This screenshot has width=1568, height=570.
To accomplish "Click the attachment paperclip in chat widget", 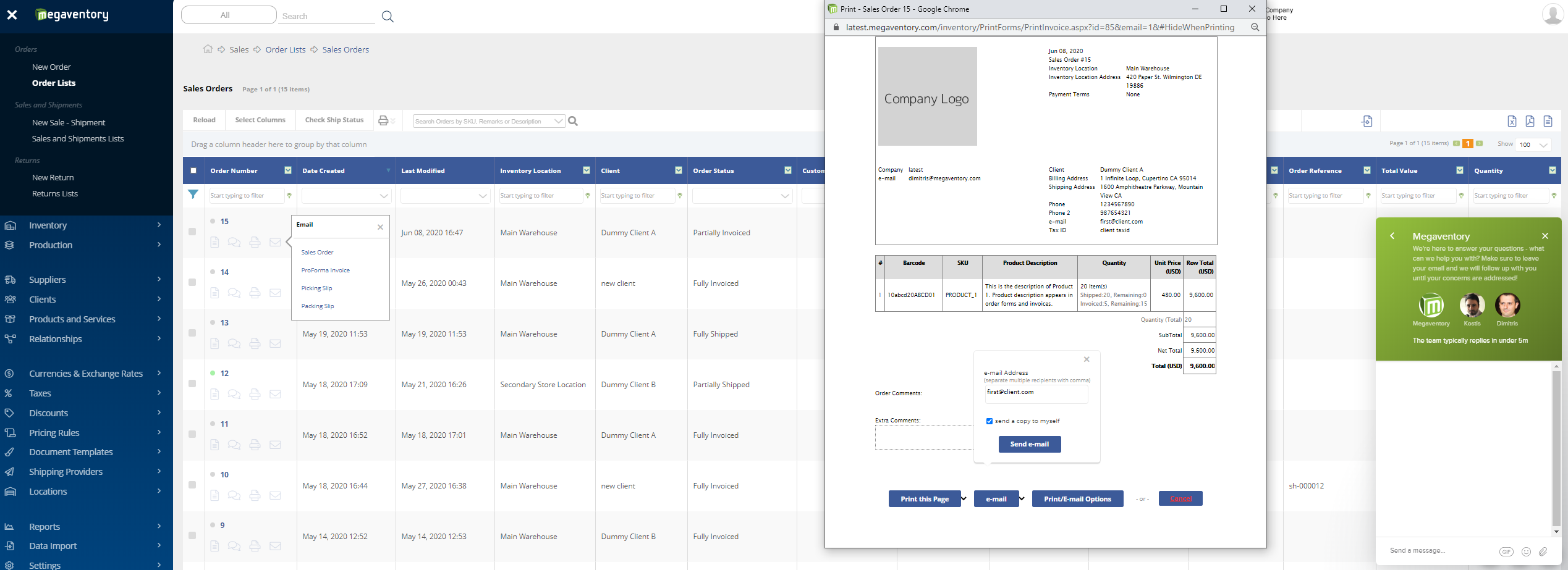I will [1543, 551].
